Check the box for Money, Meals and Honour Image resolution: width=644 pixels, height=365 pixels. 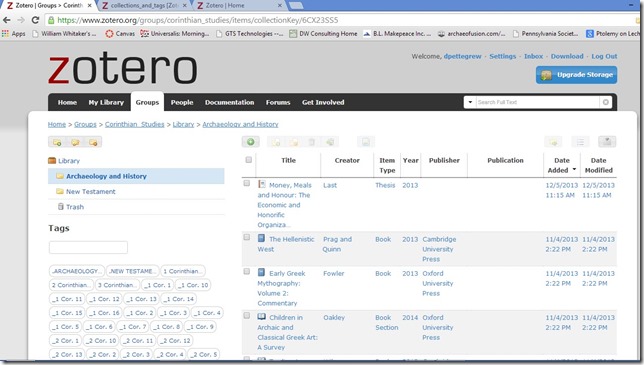point(247,183)
